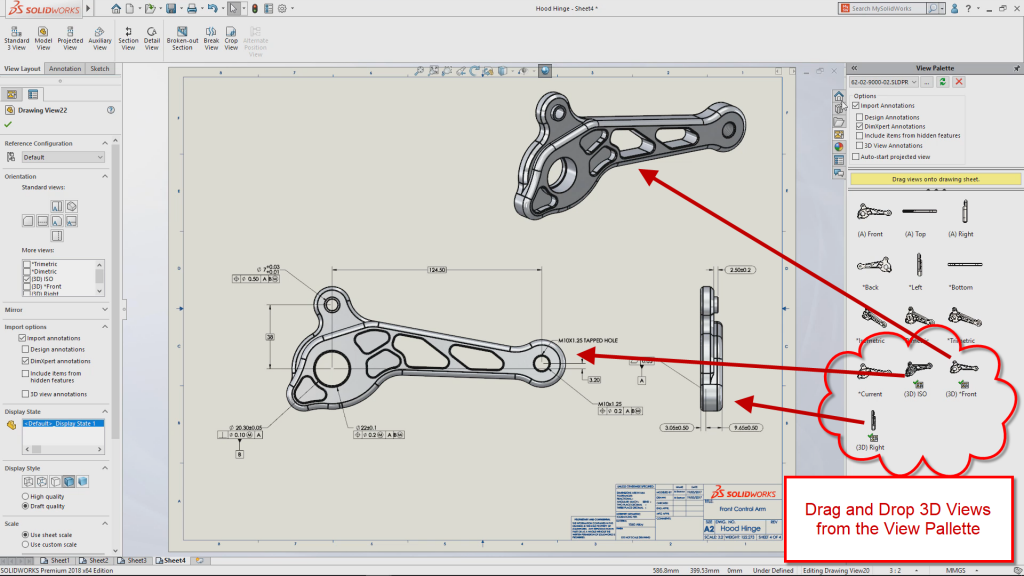
Task: Switch to Sheet3 tab
Action: (133, 560)
